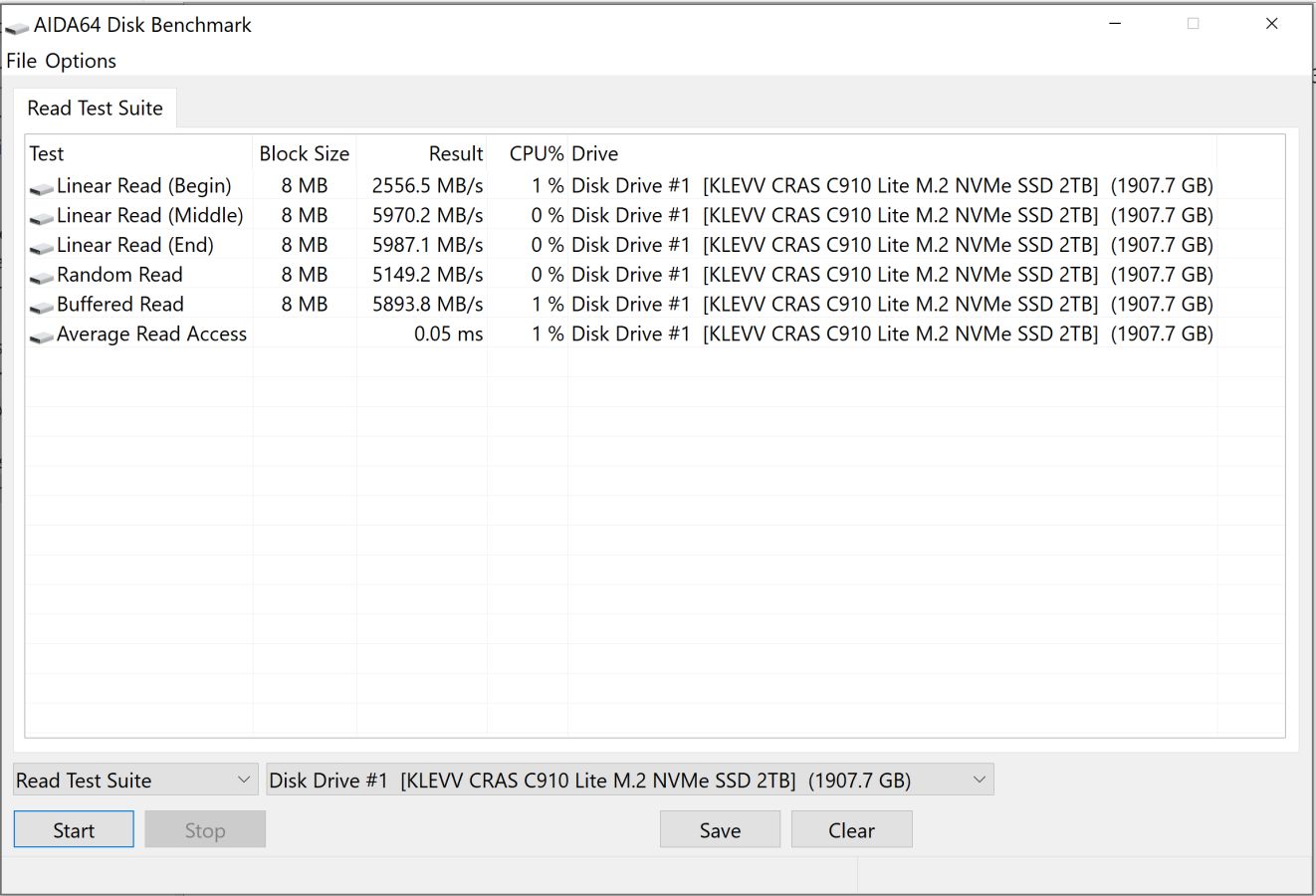Minimize the AIDA64 Disk Benchmark window
The image size is (1316, 896).
point(1115,24)
